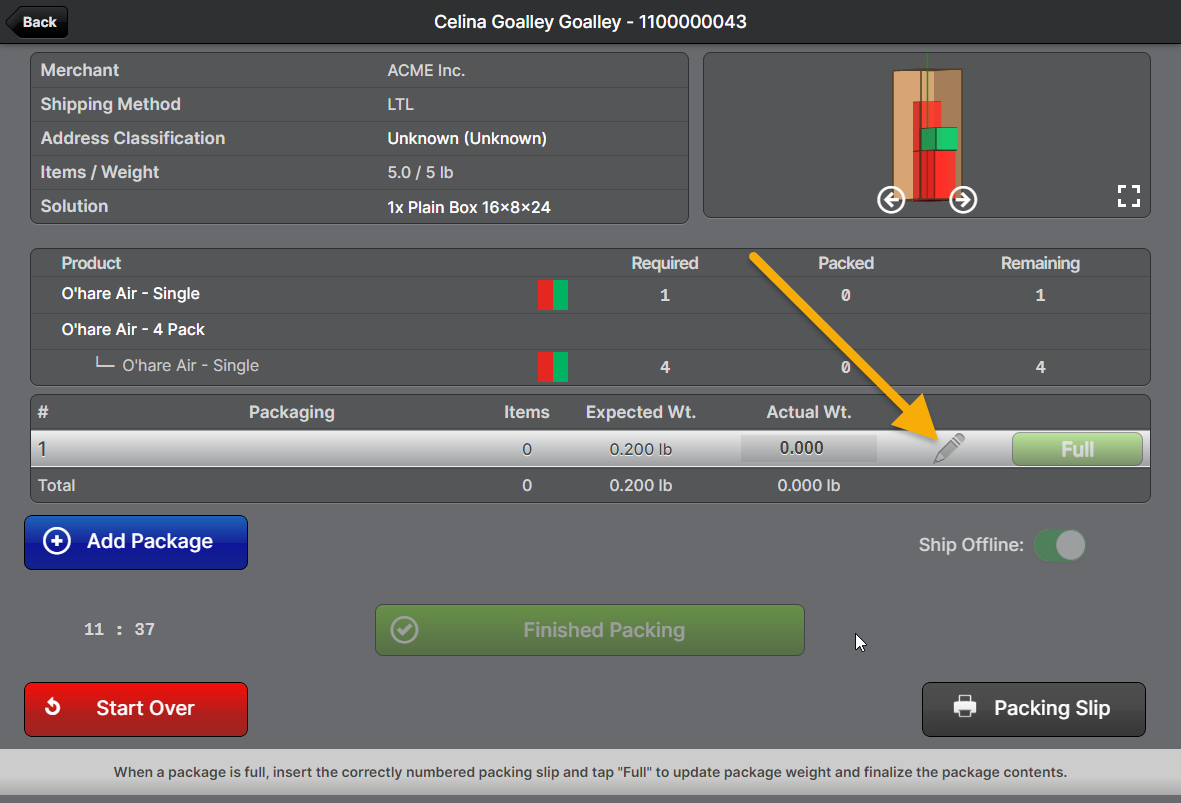The width and height of the screenshot is (1181, 803).
Task: Toggle the Ship Offline switch
Action: (1059, 545)
